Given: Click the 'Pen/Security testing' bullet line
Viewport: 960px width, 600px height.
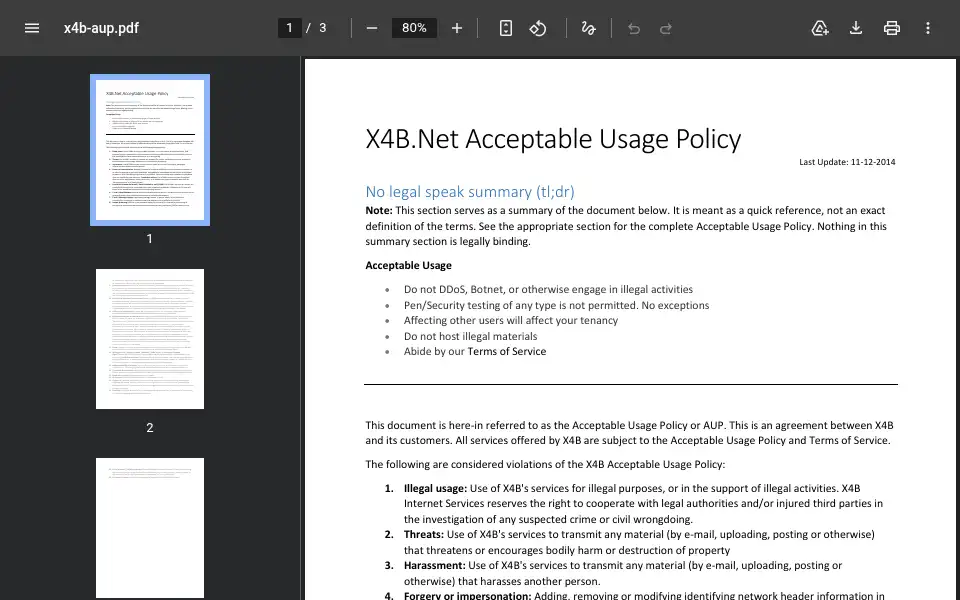Looking at the screenshot, I should click(557, 305).
